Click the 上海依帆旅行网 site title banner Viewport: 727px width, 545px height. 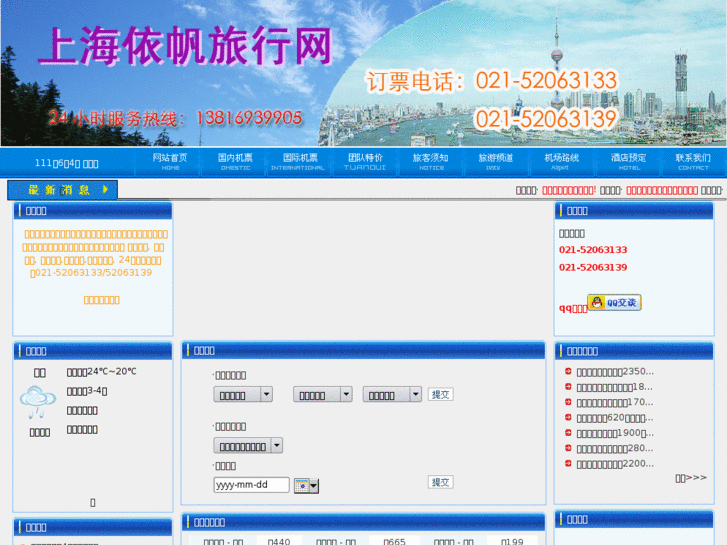point(185,45)
